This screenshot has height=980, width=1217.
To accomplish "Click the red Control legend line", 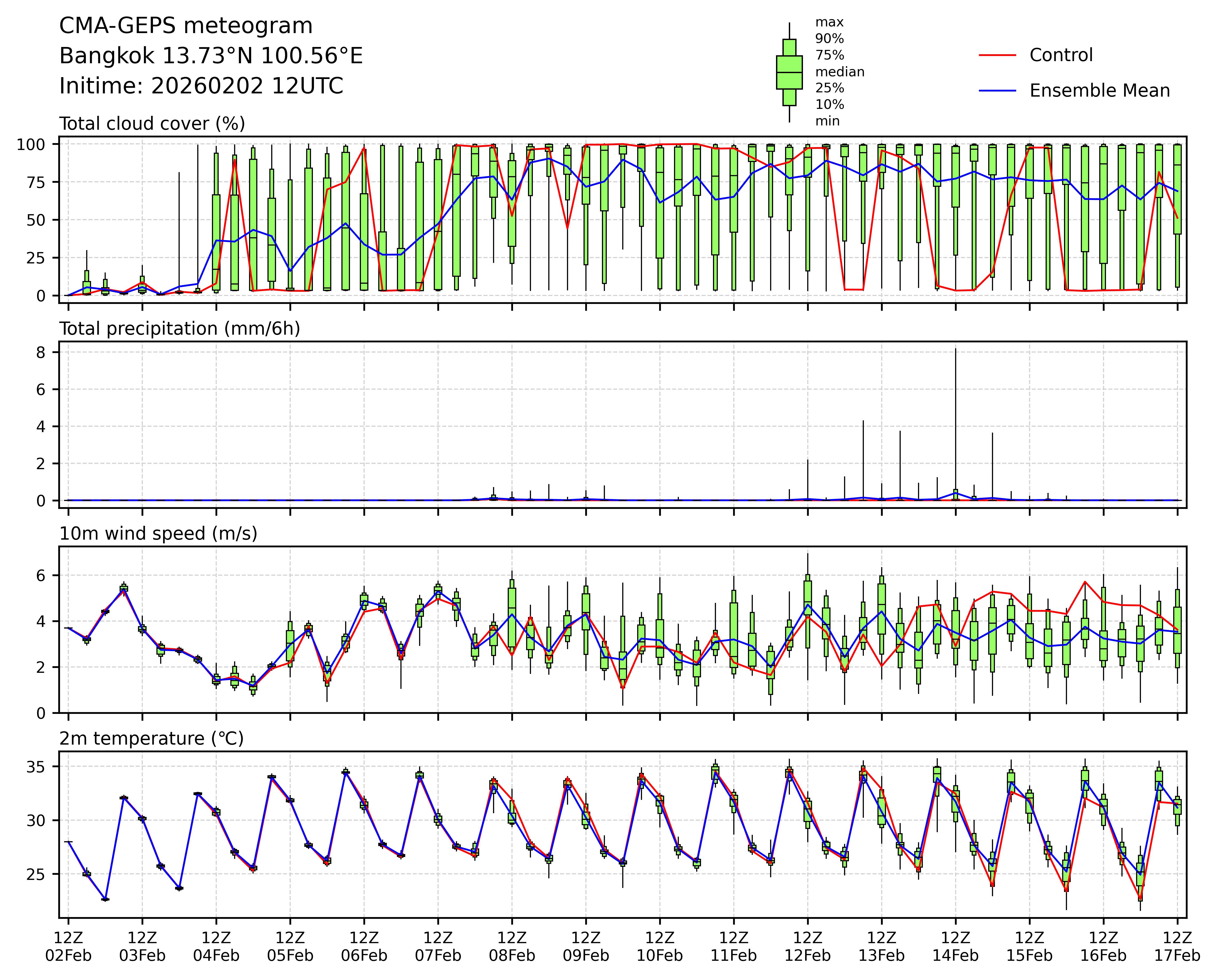I will [x=997, y=55].
